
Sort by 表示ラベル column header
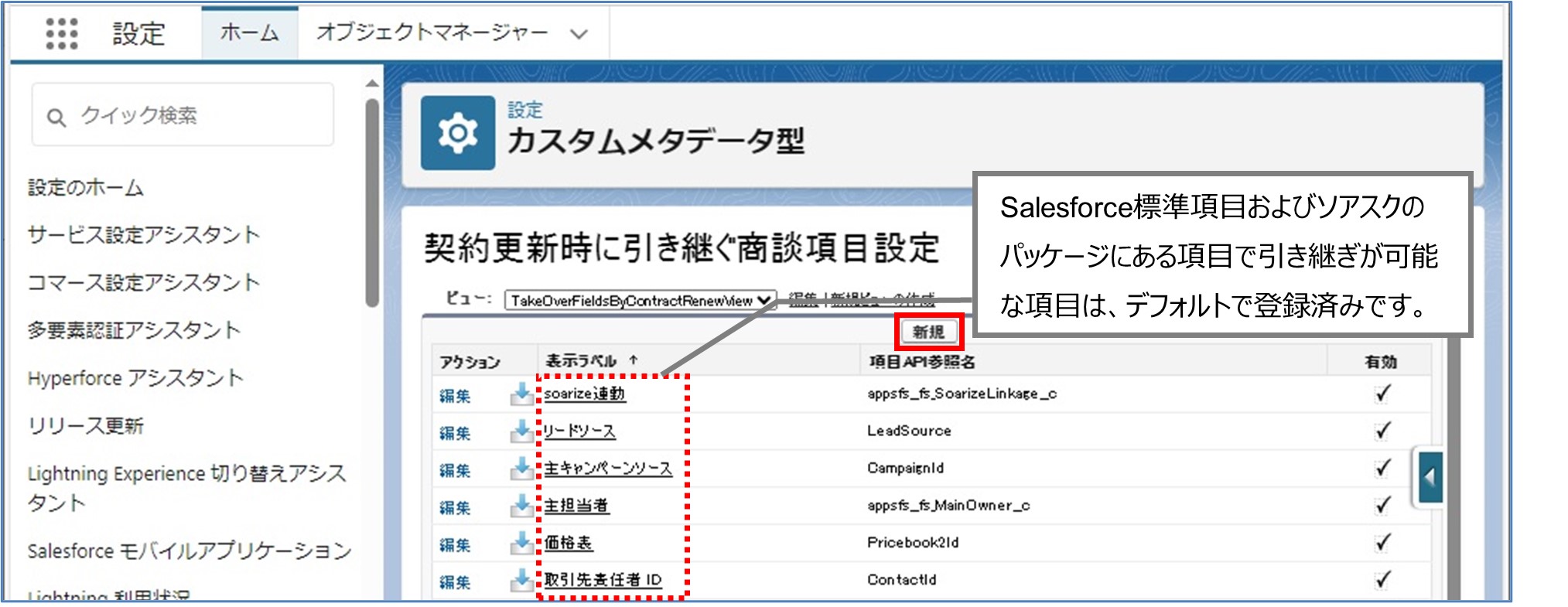coord(581,361)
